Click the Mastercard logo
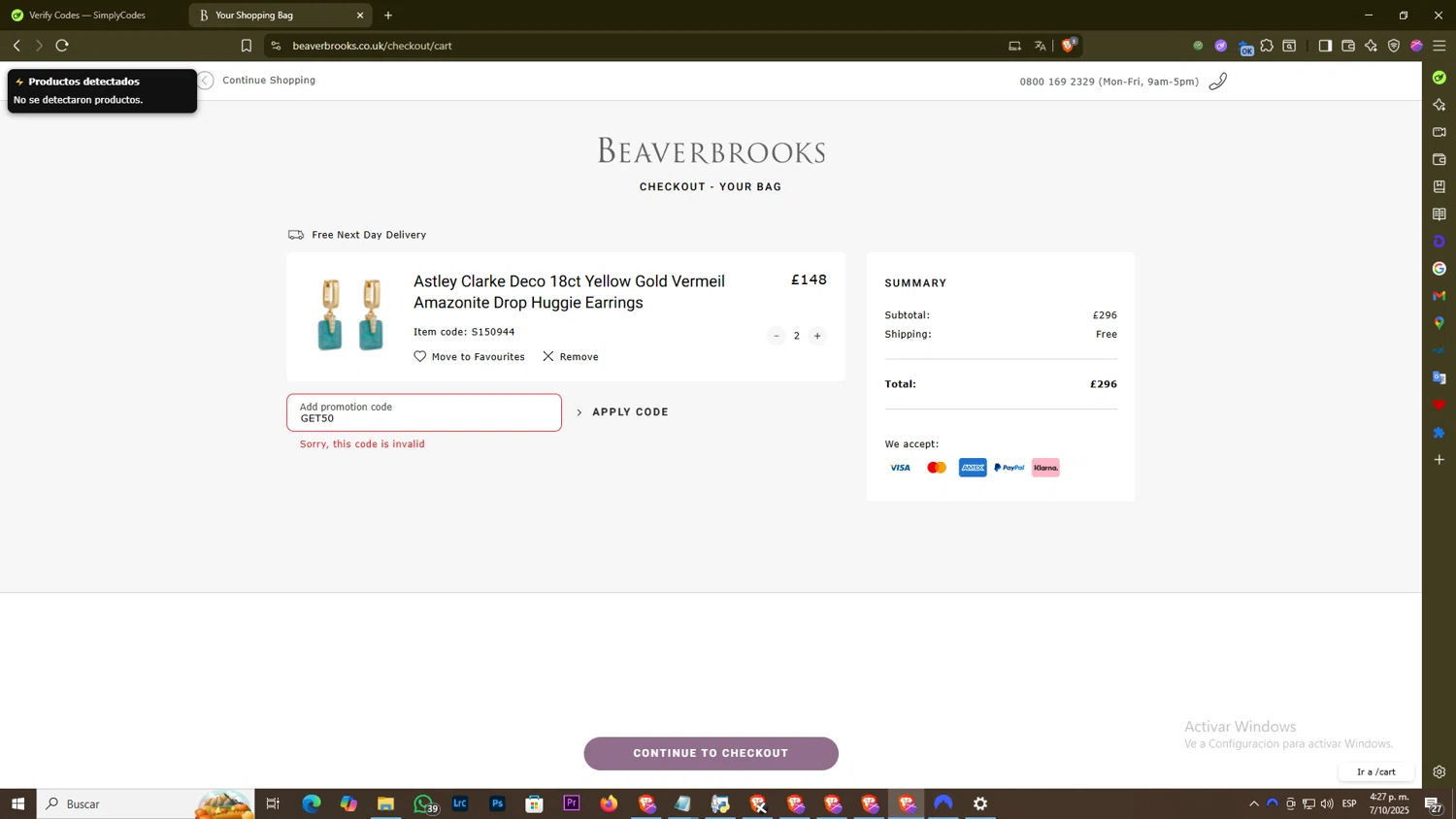 [937, 468]
